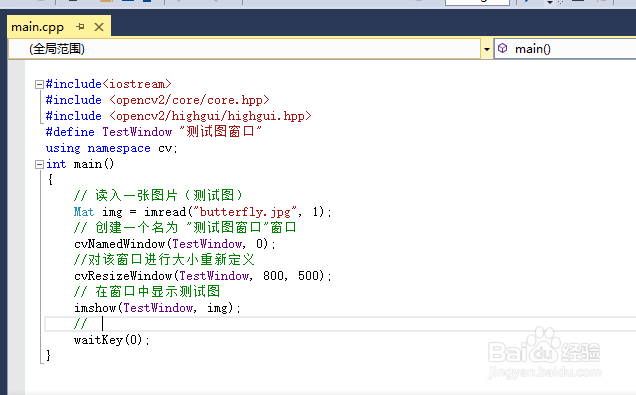Image resolution: width=636 pixels, height=395 pixels.
Task: Click the cvNamedWindow call line
Action: [x=175, y=244]
